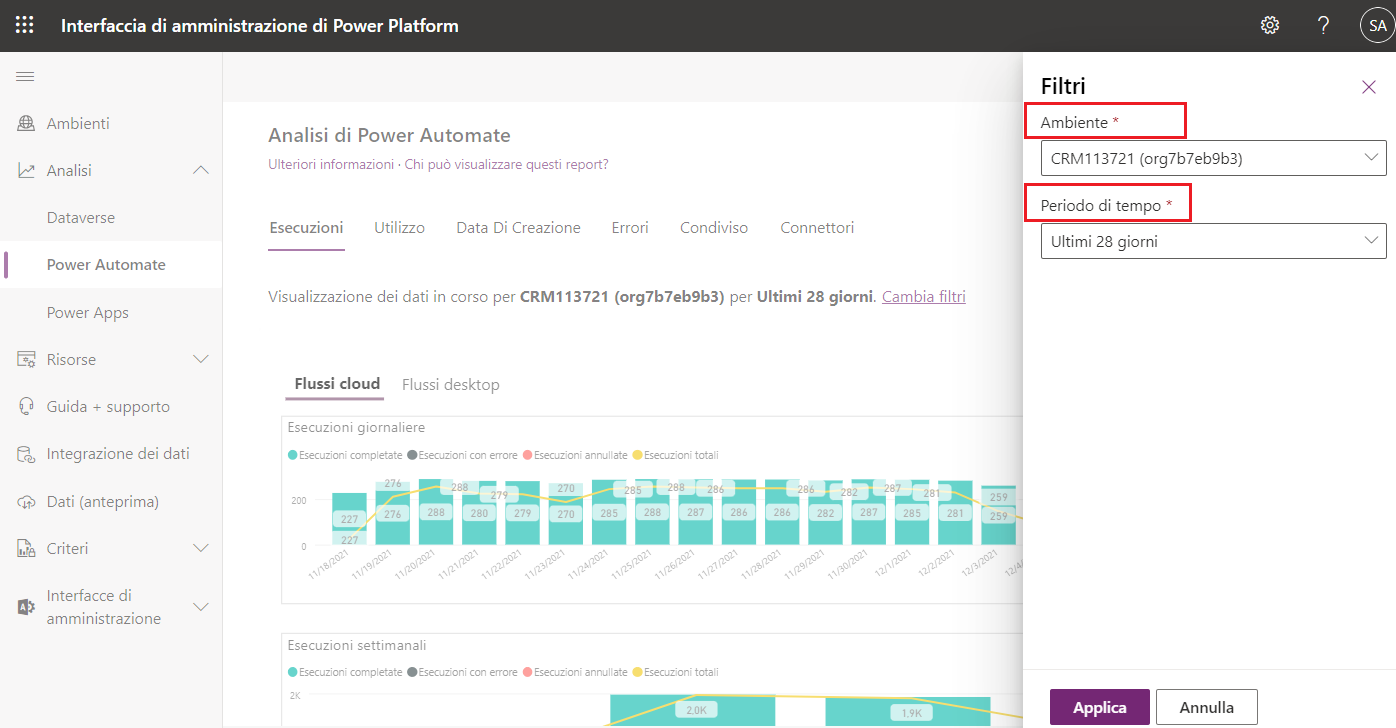Open Power Apps in the sidebar
The image size is (1396, 728).
click(x=88, y=313)
